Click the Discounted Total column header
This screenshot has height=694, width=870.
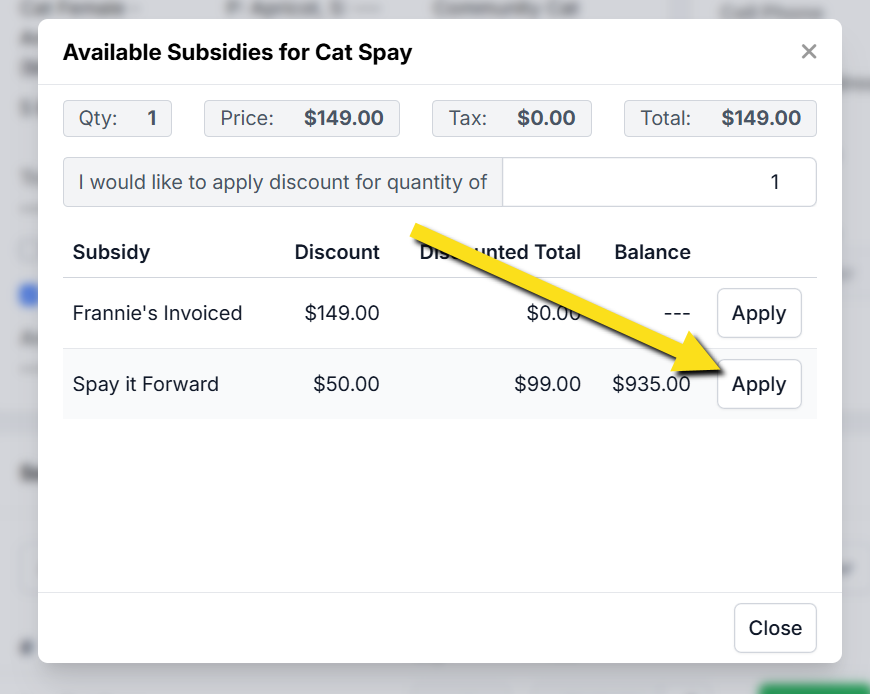pos(500,252)
